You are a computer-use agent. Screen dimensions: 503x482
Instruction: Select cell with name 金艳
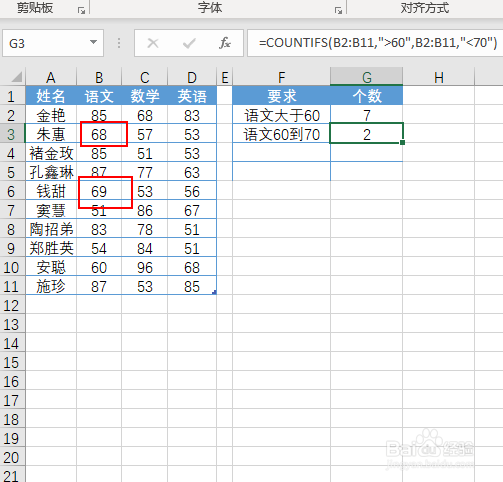[51, 115]
